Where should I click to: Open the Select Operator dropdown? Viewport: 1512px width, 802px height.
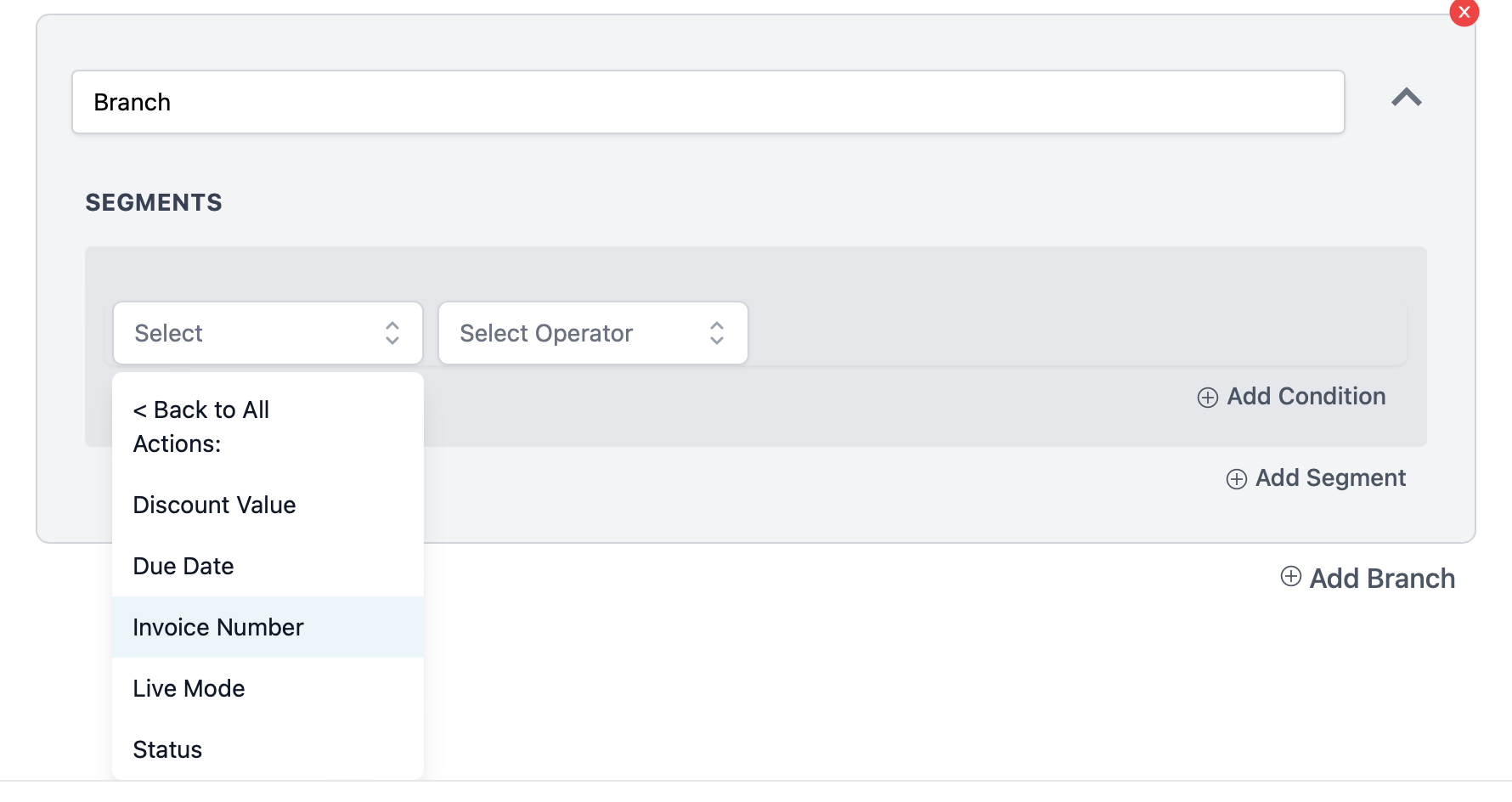point(578,333)
